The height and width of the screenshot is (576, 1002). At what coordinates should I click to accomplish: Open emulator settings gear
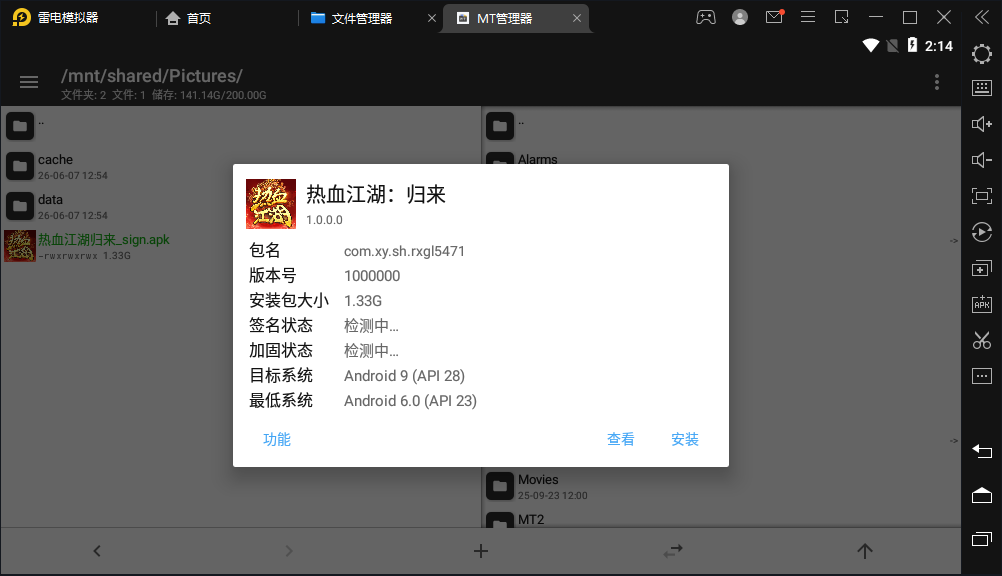coord(982,54)
